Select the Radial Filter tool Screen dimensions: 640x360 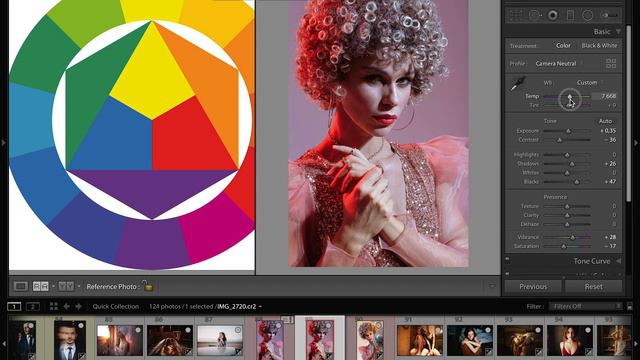point(587,16)
